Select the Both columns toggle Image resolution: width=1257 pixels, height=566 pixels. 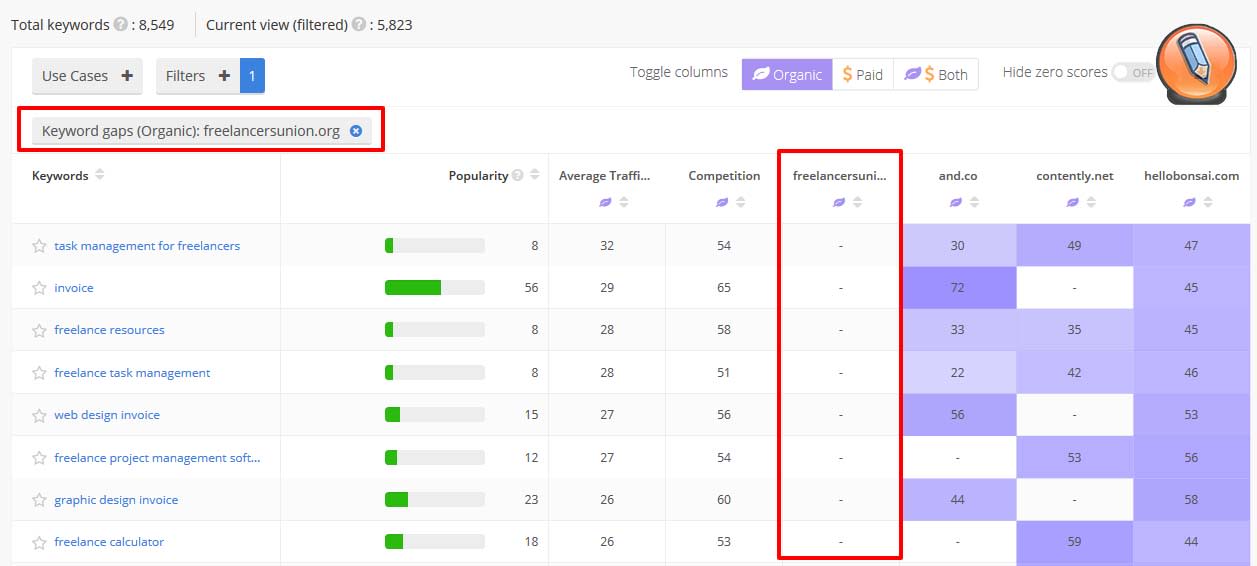pos(936,74)
